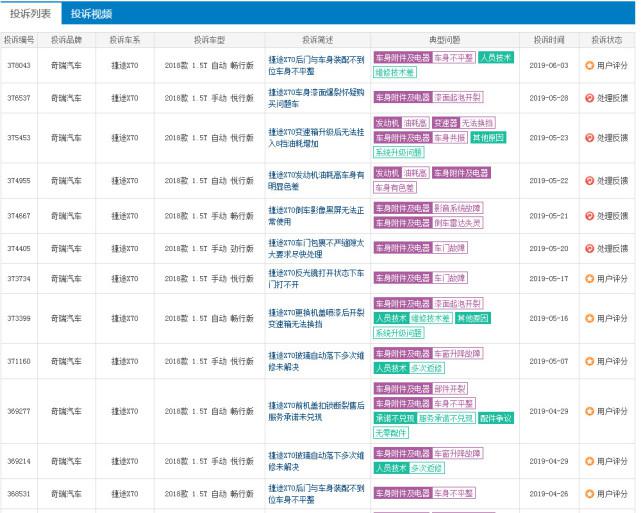Screen dimensions: 641x513
Task: Click 处理反馈 icon for the 2019-05-28 complaint
Action: 589,98
